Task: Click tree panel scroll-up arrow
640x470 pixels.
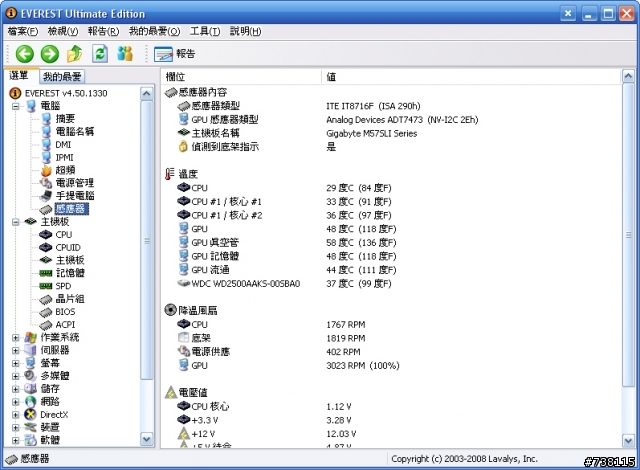Action: pos(147,94)
